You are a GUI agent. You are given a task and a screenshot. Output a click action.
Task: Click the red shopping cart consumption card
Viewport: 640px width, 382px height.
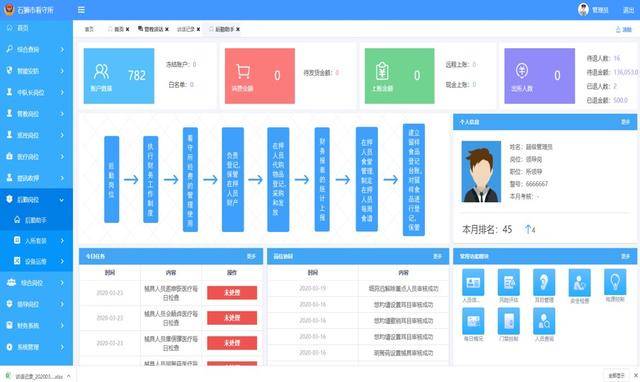click(260, 76)
